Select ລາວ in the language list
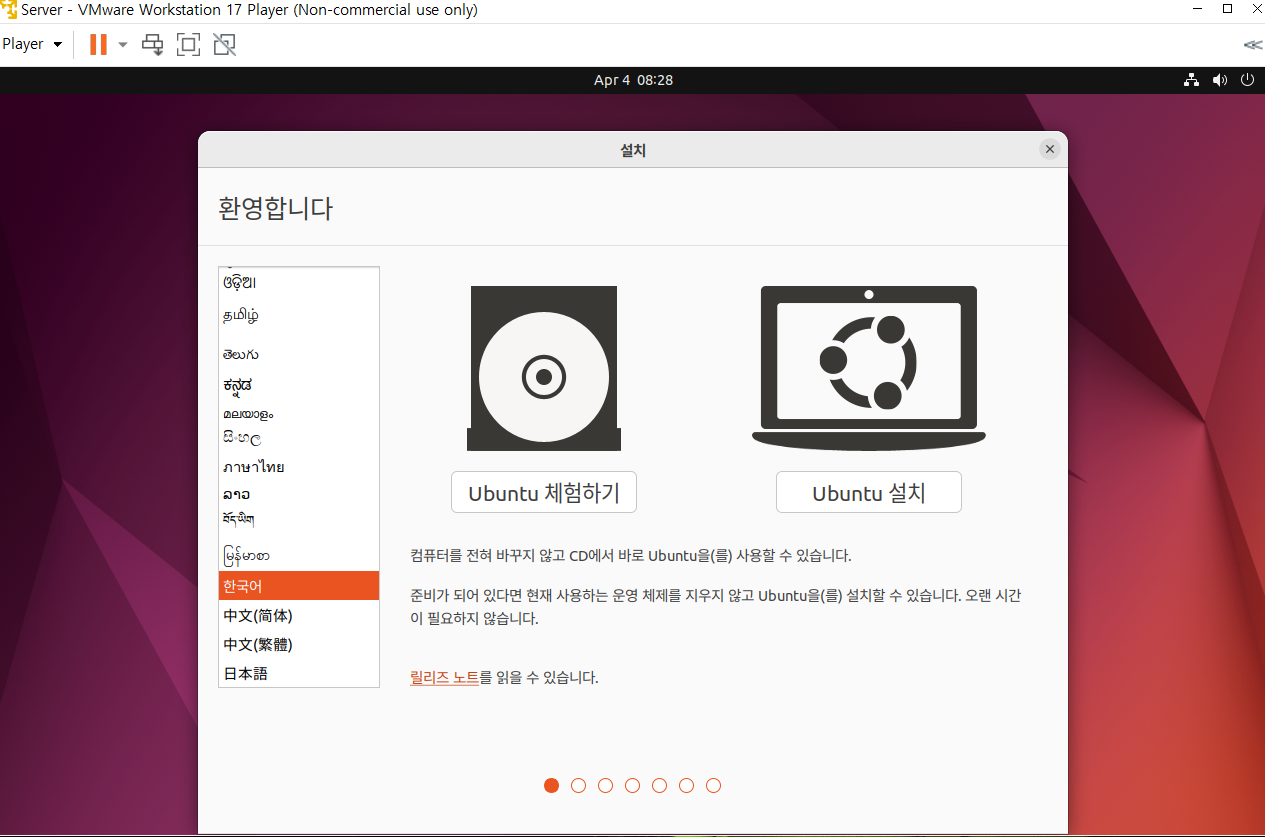Viewport: 1265px width, 837px height. click(x=299, y=494)
